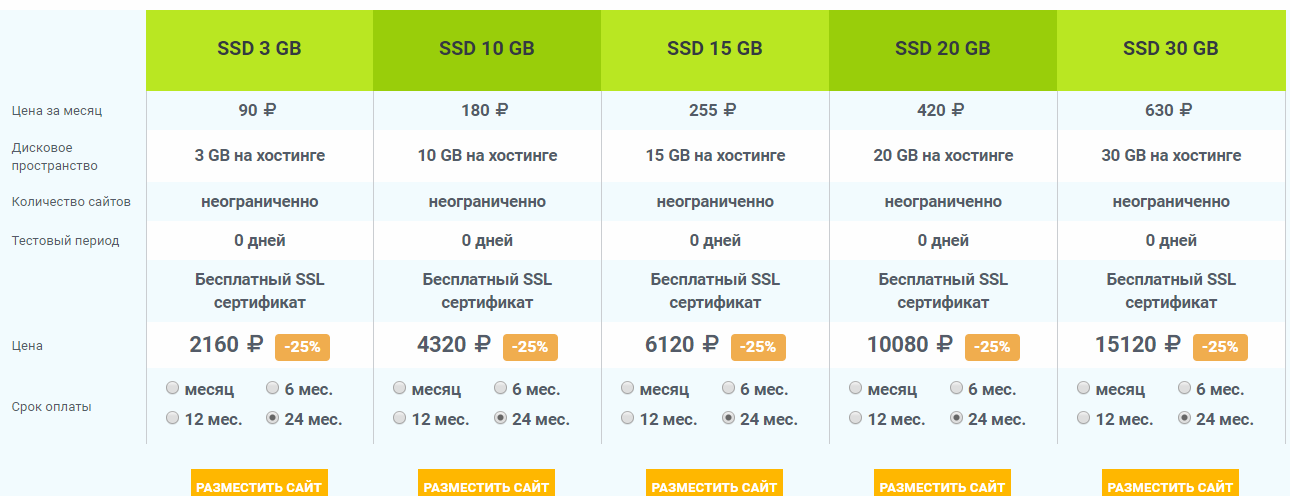Order the SSD 15 GB plan button
1290x502 pixels.
click(715, 487)
